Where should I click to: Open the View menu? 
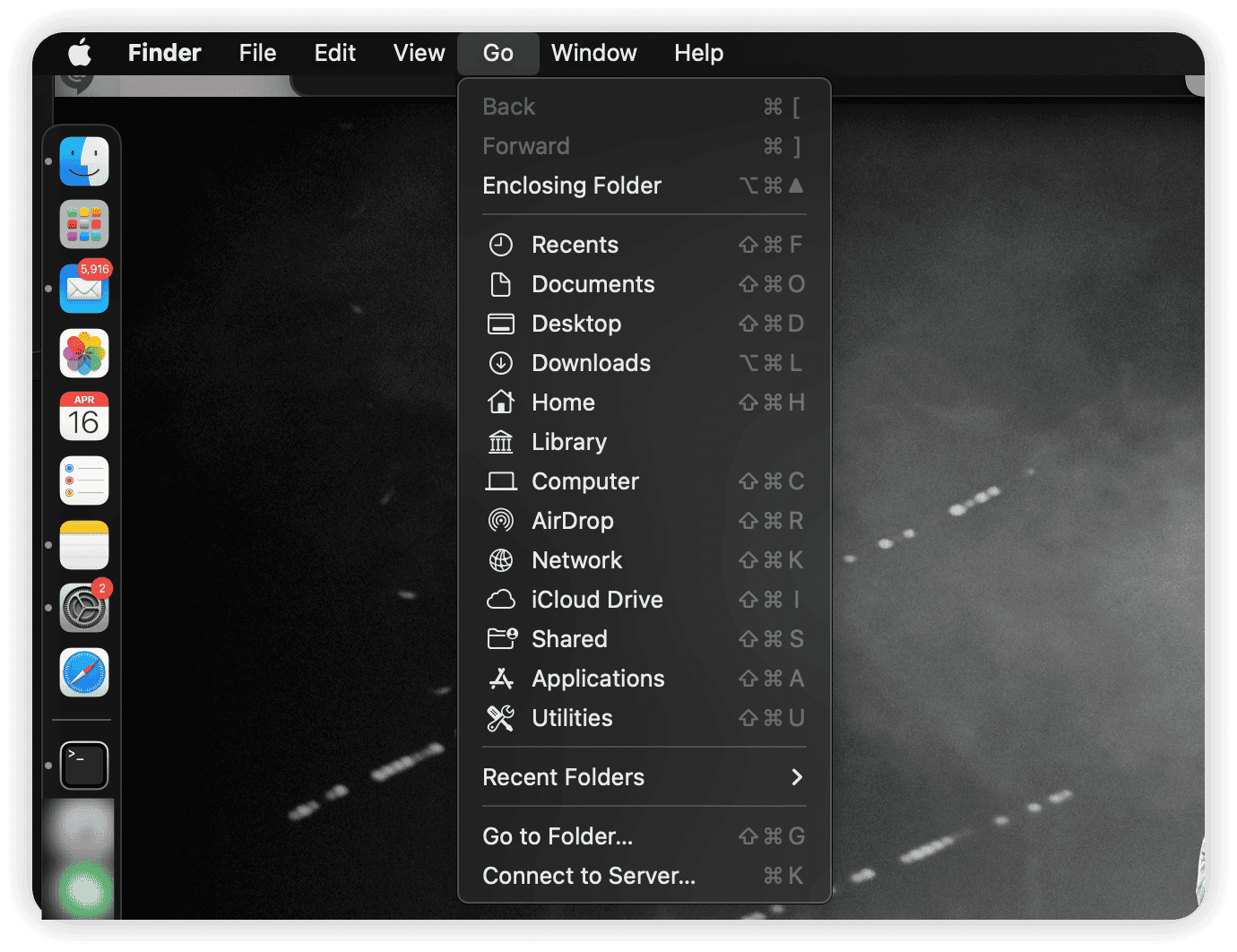(x=419, y=53)
